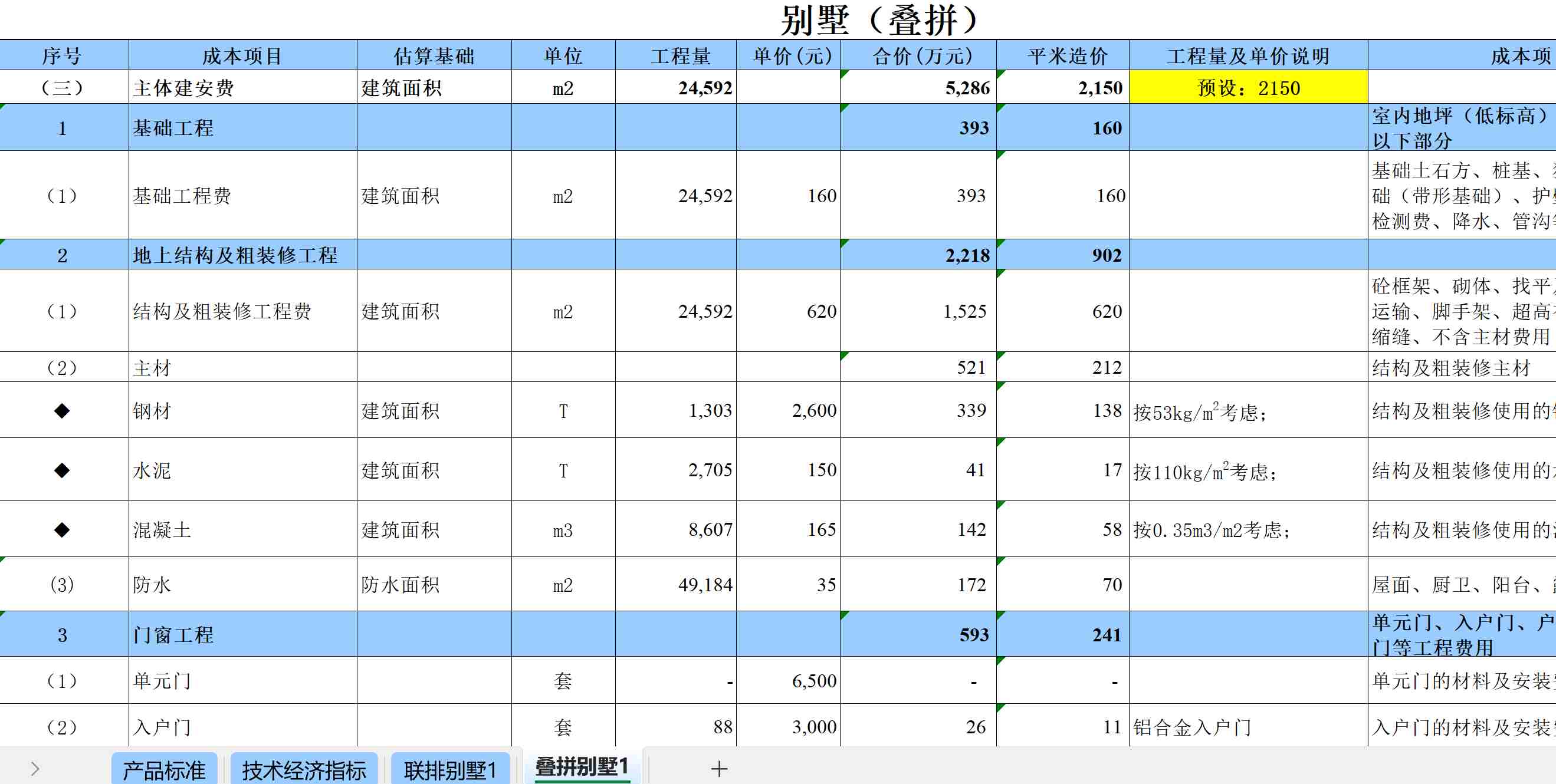Click the add new sheet plus icon
Viewport: 1556px width, 784px height.
pos(719,769)
